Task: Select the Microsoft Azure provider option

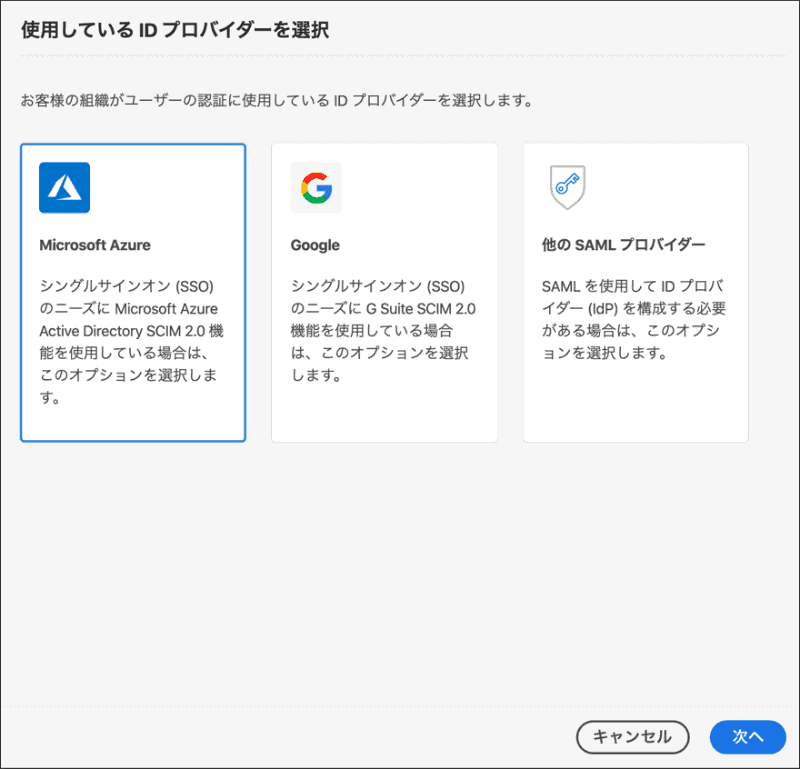Action: pos(133,292)
